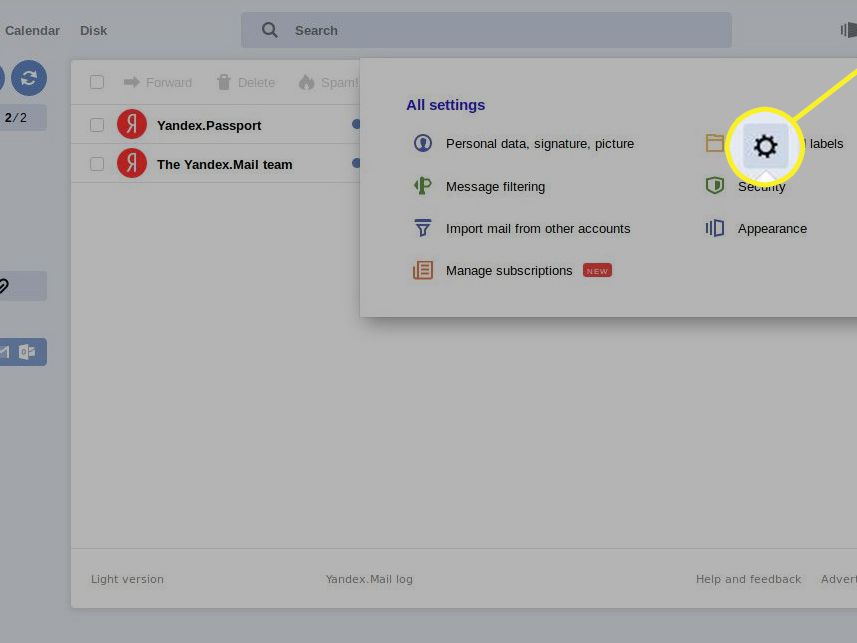Click the Import mail funnel icon
This screenshot has height=643, width=857.
422,228
